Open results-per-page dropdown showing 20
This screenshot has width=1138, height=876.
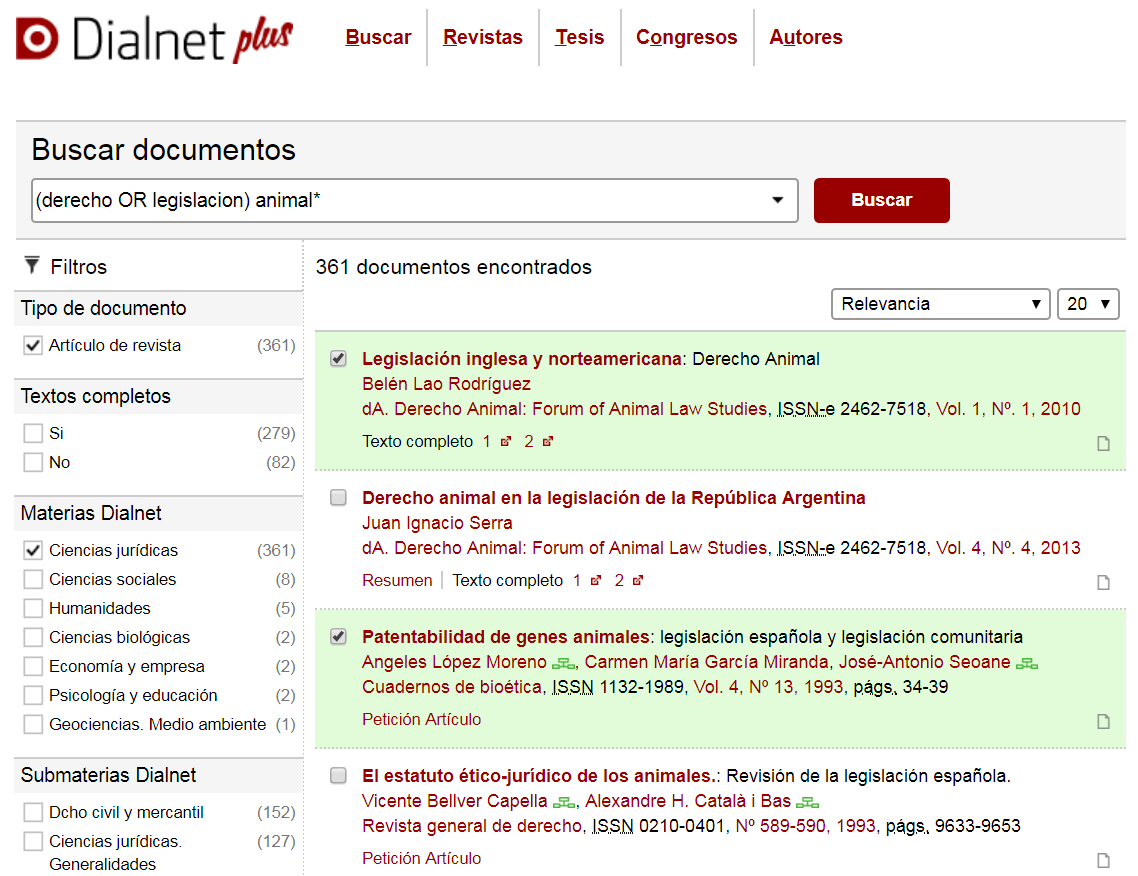[1088, 304]
